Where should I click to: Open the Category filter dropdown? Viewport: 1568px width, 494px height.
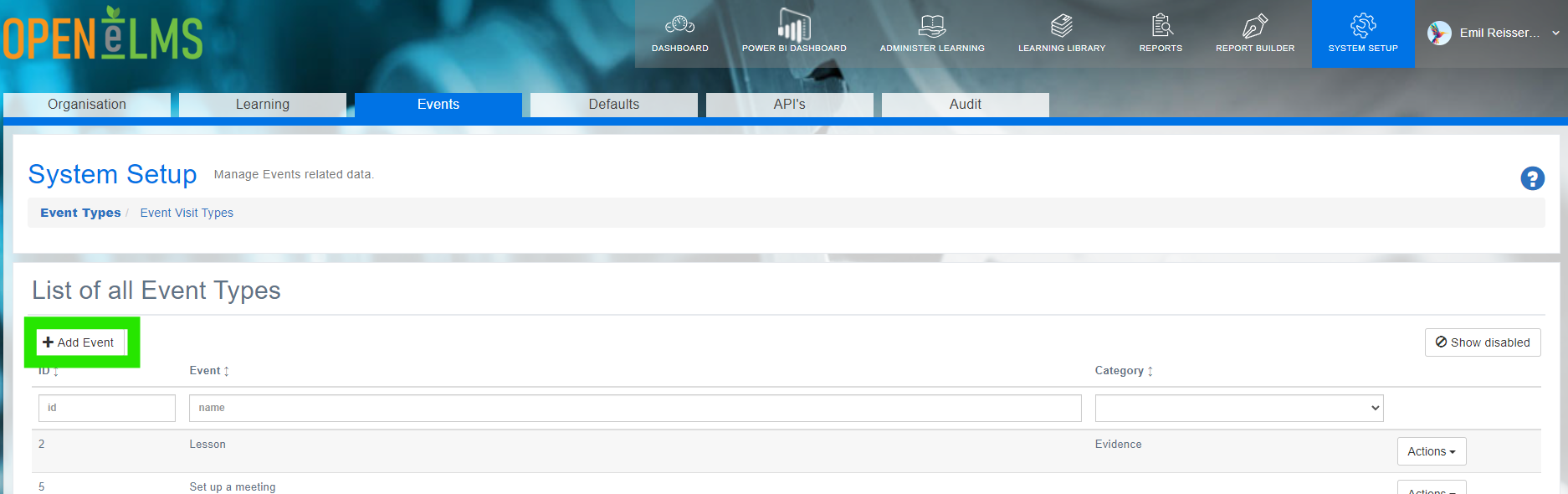pyautogui.click(x=1238, y=408)
